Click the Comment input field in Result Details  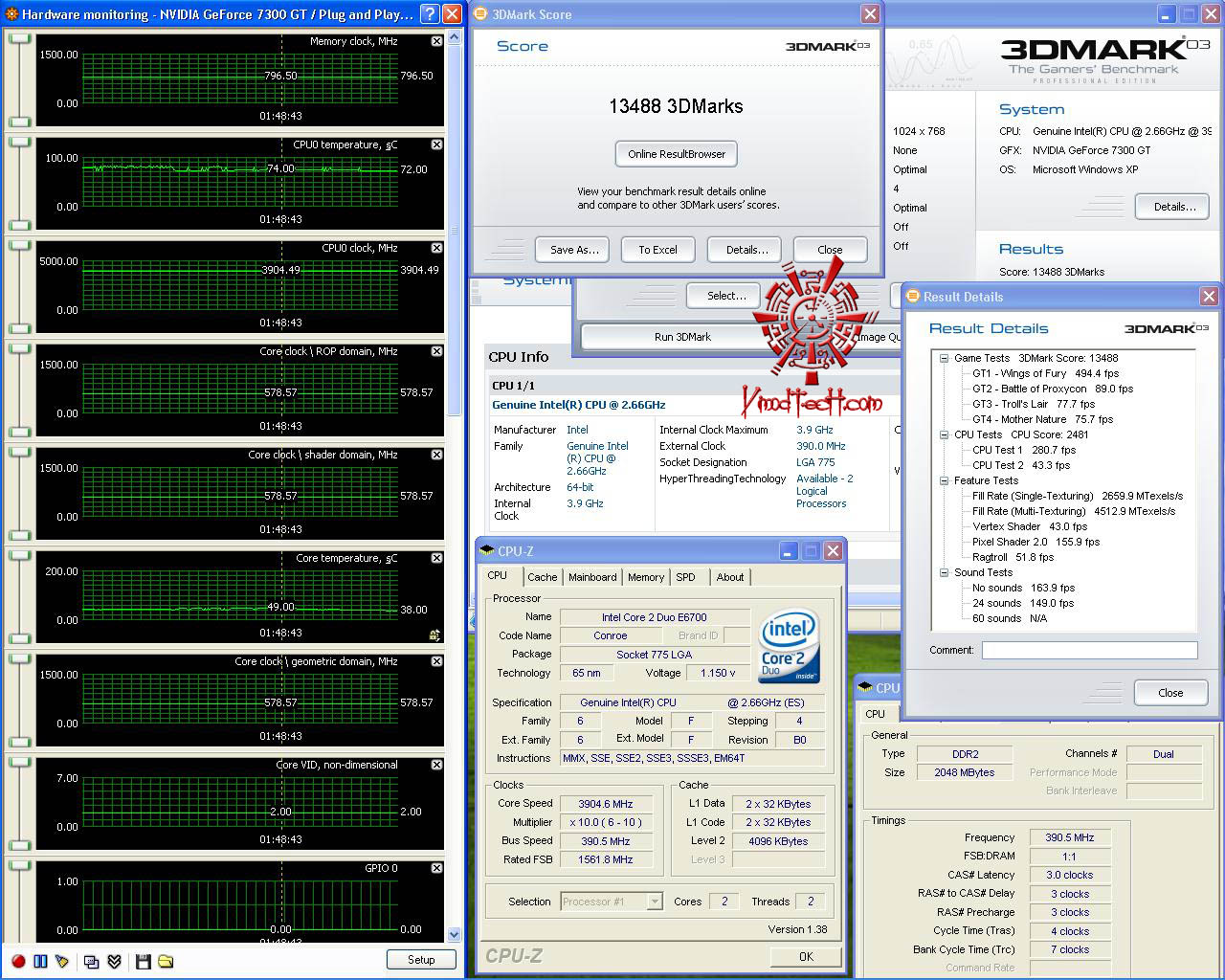pos(1089,650)
